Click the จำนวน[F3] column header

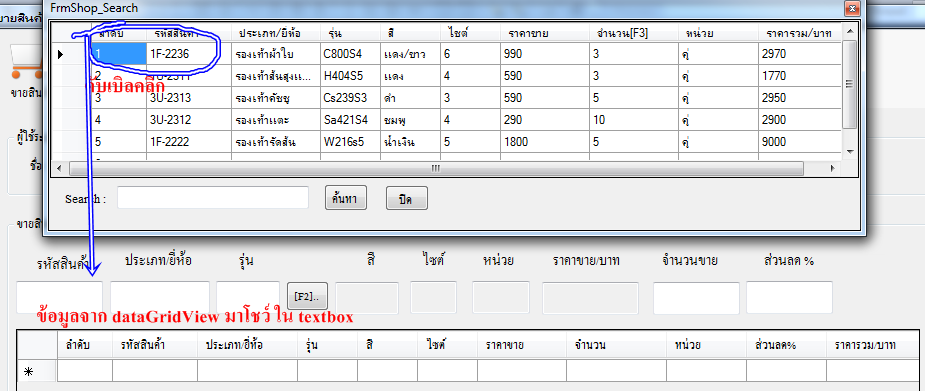[x=633, y=32]
